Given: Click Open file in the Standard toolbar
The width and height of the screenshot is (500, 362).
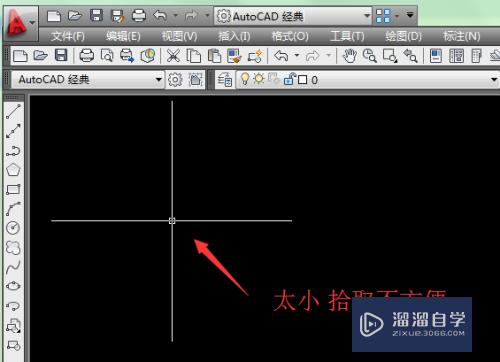Looking at the screenshot, I should pyautogui.click(x=40, y=56).
